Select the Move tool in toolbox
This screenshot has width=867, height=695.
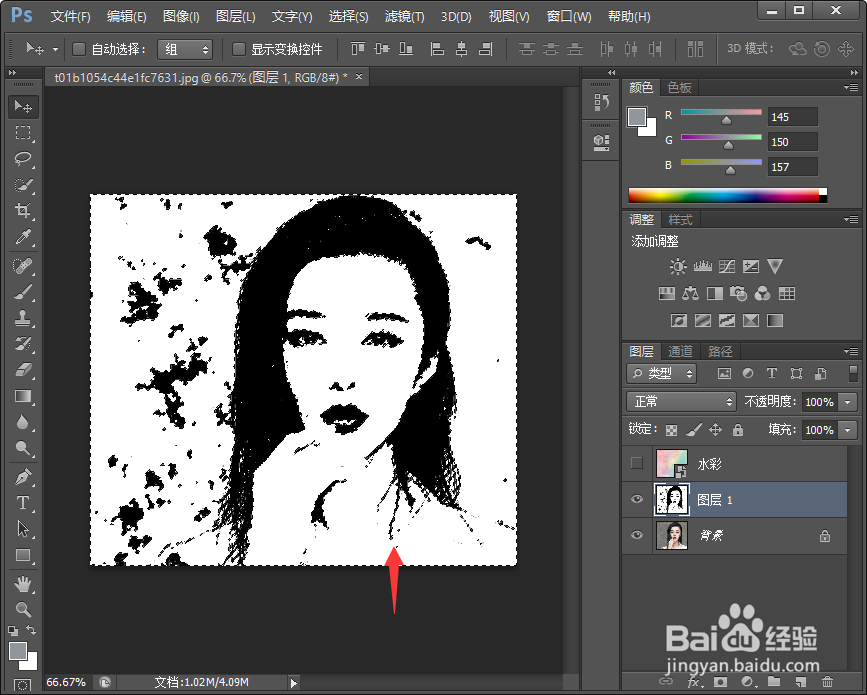23,106
